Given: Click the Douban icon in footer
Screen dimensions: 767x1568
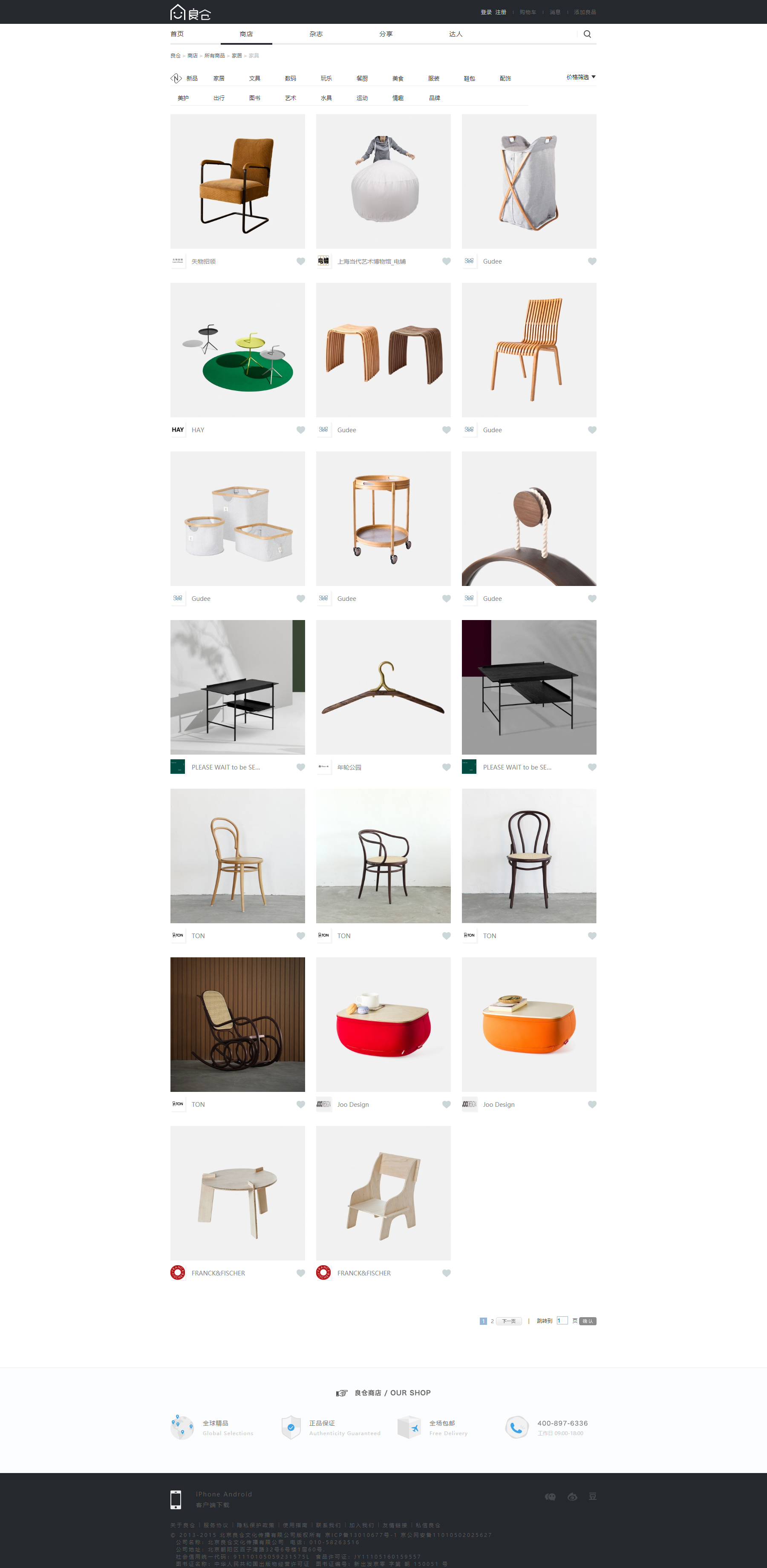Looking at the screenshot, I should coord(592,1496).
